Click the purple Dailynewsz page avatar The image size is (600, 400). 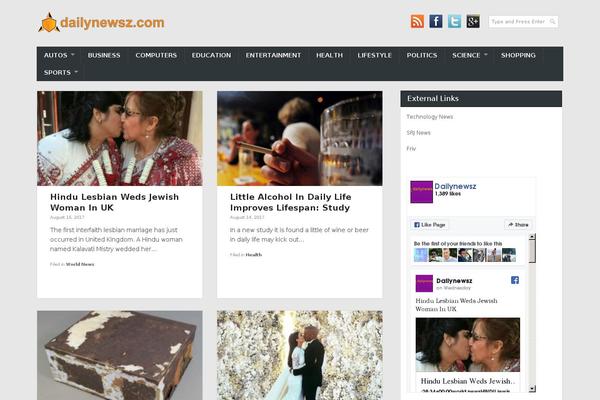pos(422,192)
